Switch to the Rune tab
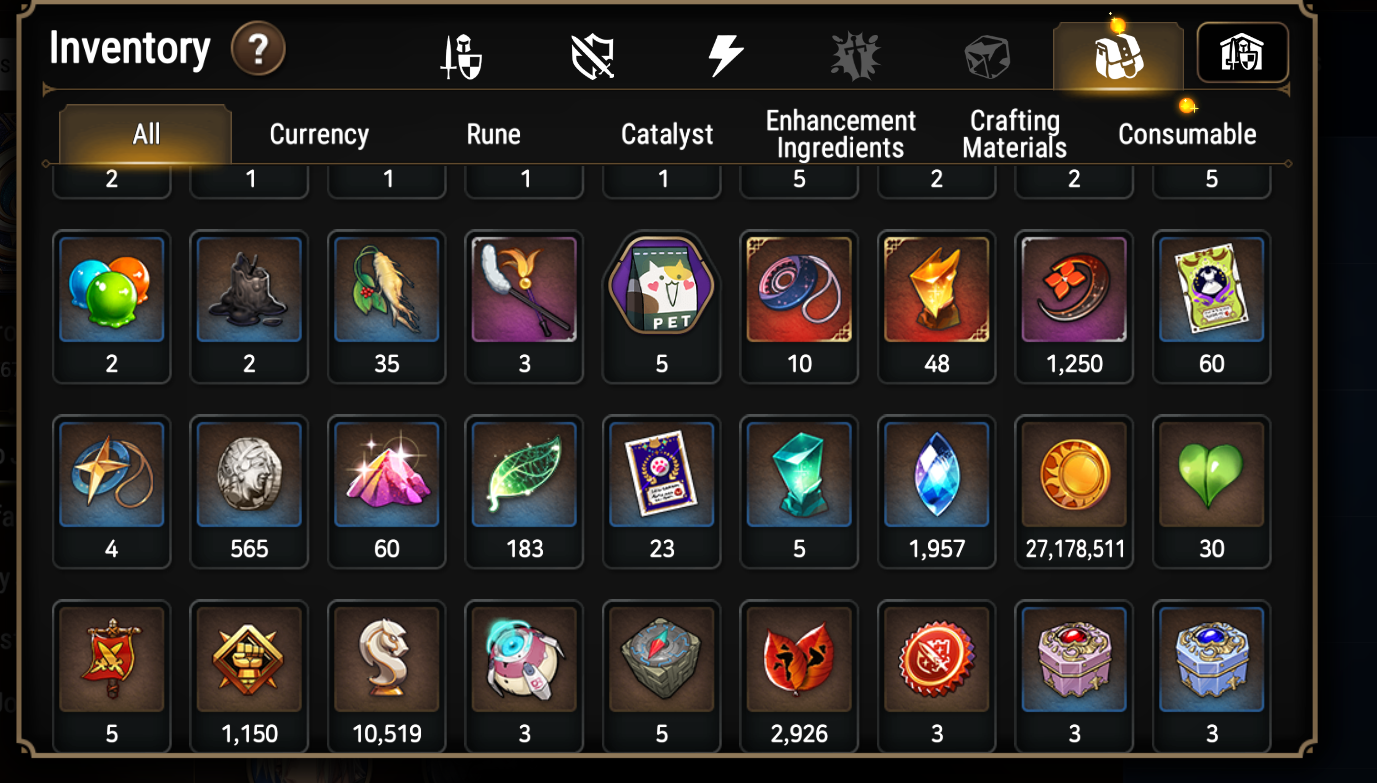Image resolution: width=1377 pixels, height=783 pixels. [x=494, y=135]
